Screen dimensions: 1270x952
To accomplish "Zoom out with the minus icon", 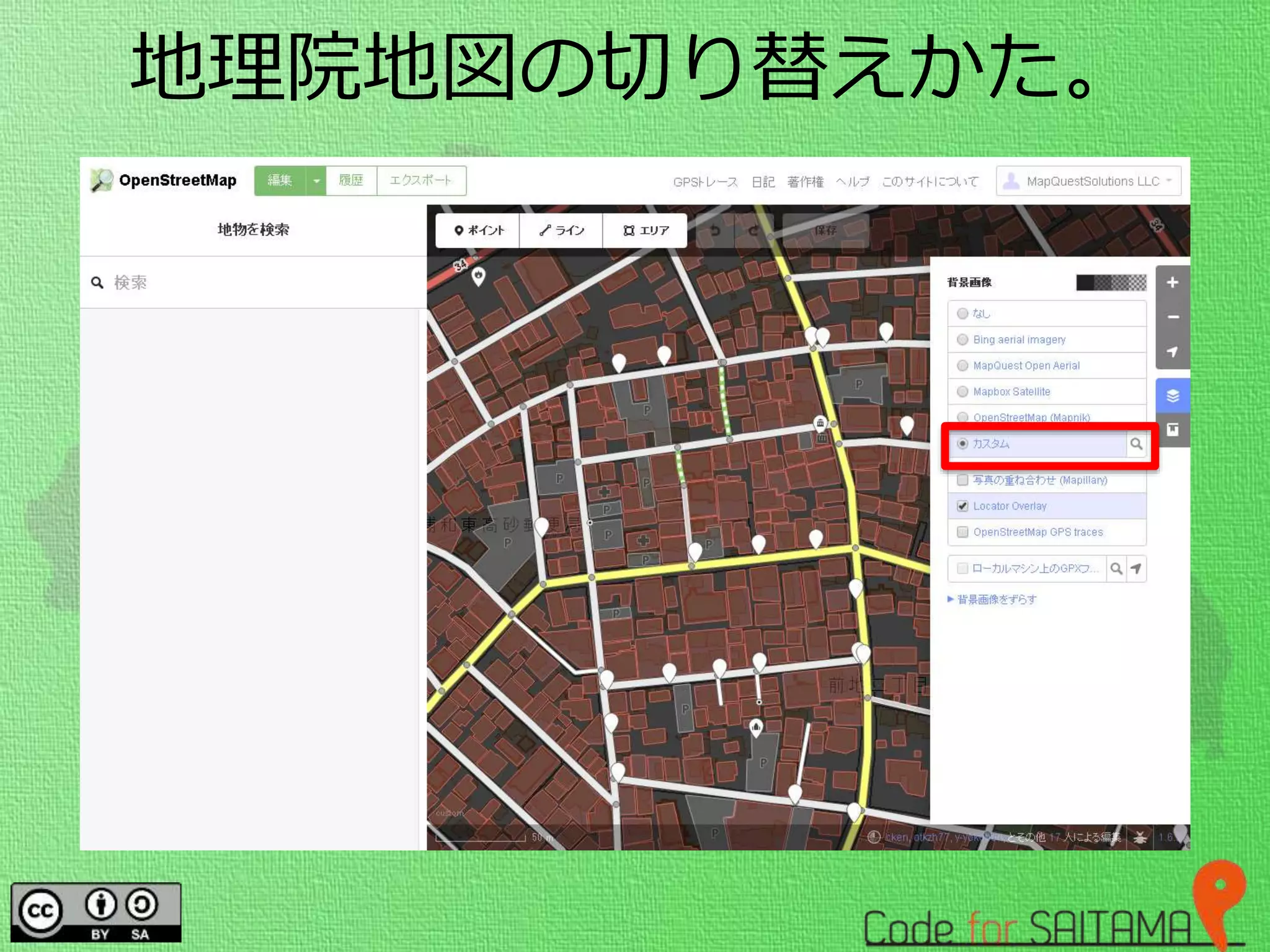I will pyautogui.click(x=1172, y=317).
